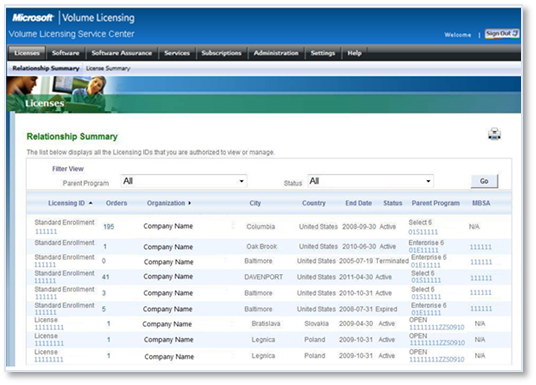Image resolution: width=536 pixels, height=385 pixels.
Task: Open the Settings menu tab
Action: click(x=323, y=53)
